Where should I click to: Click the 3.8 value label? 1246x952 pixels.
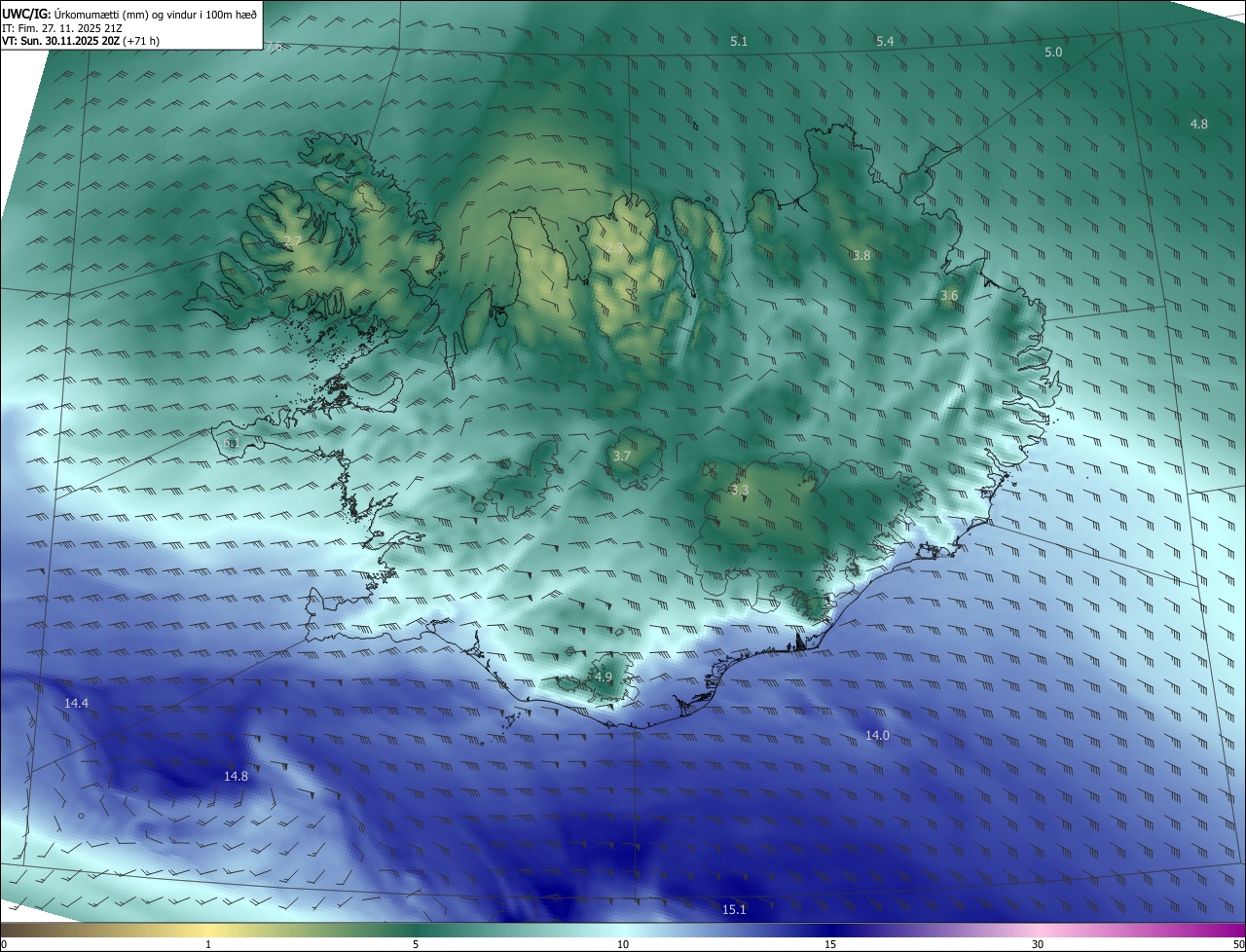(861, 255)
